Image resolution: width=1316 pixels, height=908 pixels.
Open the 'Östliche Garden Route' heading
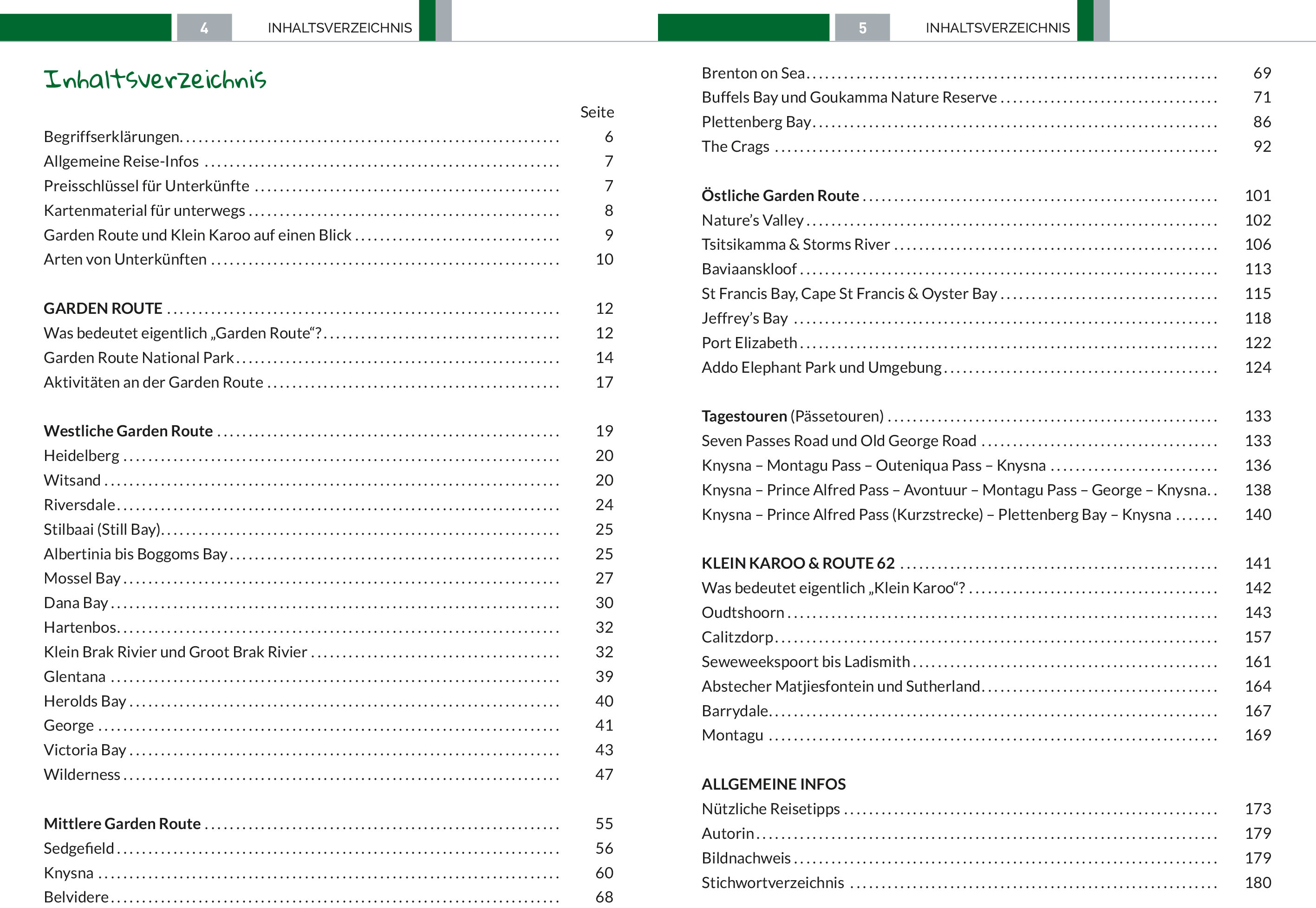[780, 196]
